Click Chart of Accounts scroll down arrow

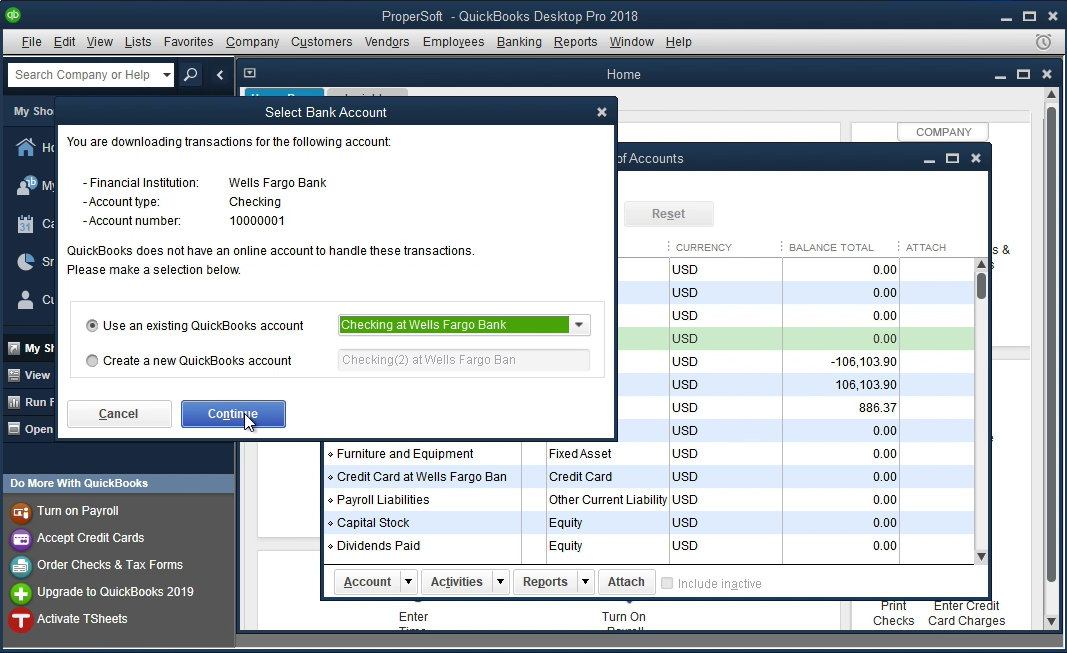click(x=981, y=556)
